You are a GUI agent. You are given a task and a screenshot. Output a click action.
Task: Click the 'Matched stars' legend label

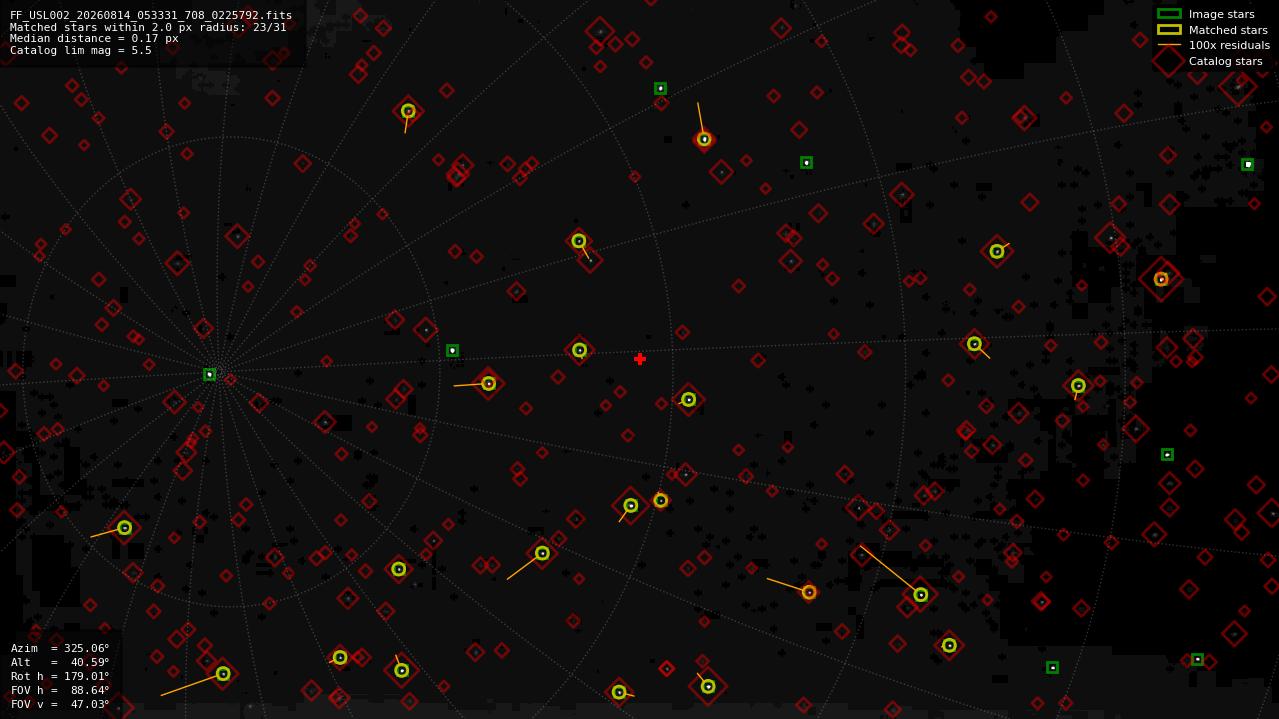pyautogui.click(x=1228, y=30)
